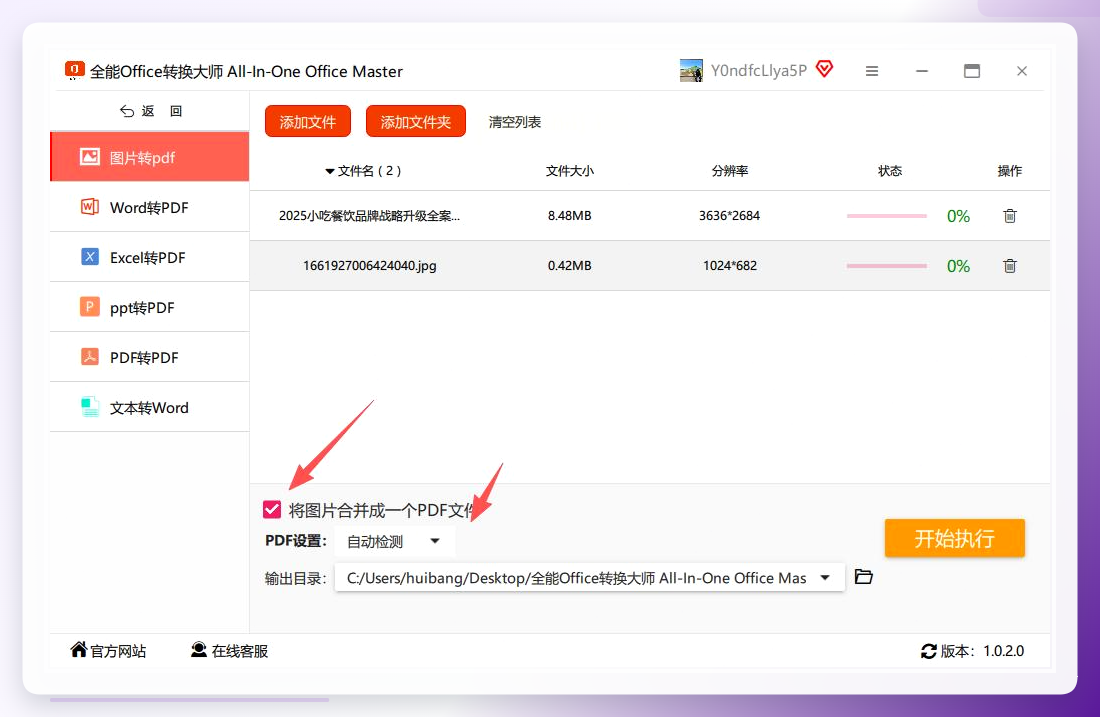
Task: Click the 分辨率 column header
Action: click(730, 170)
